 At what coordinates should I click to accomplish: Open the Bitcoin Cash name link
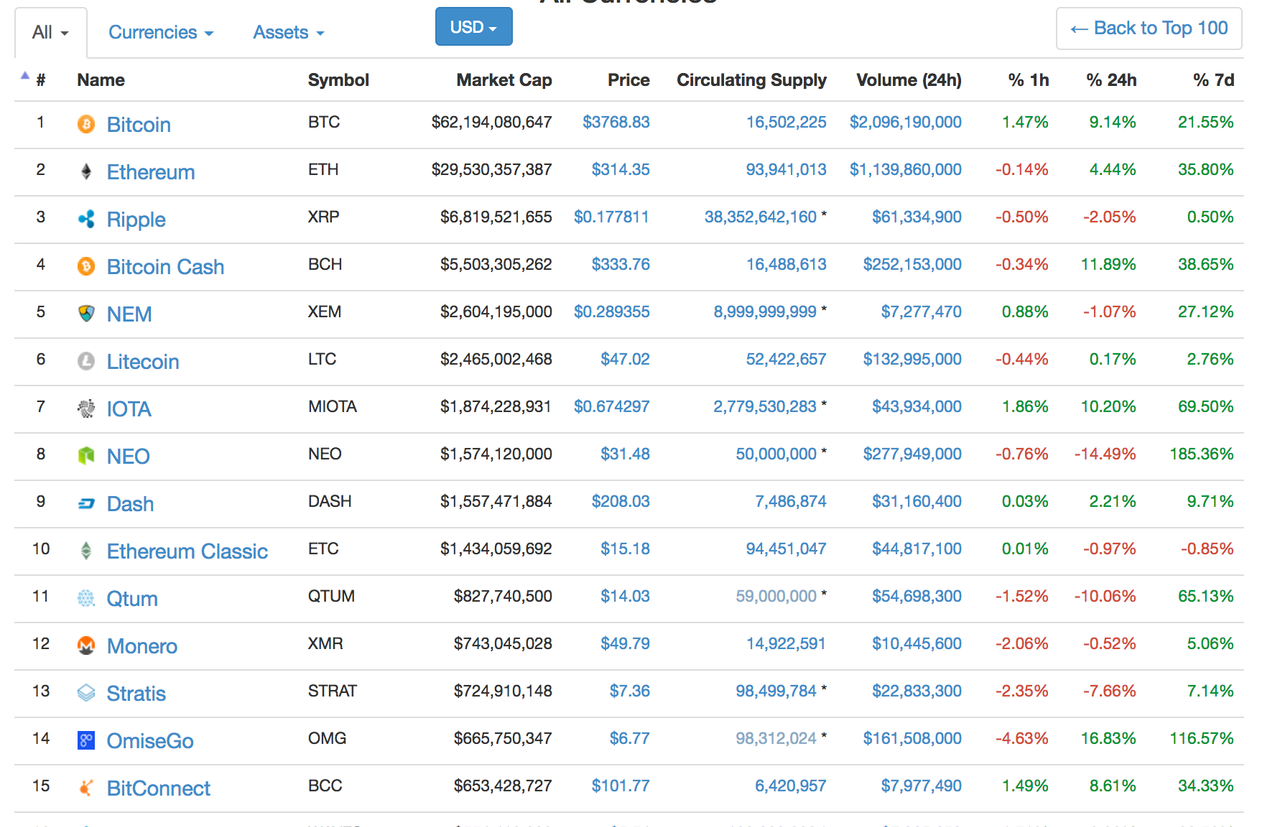(165, 267)
